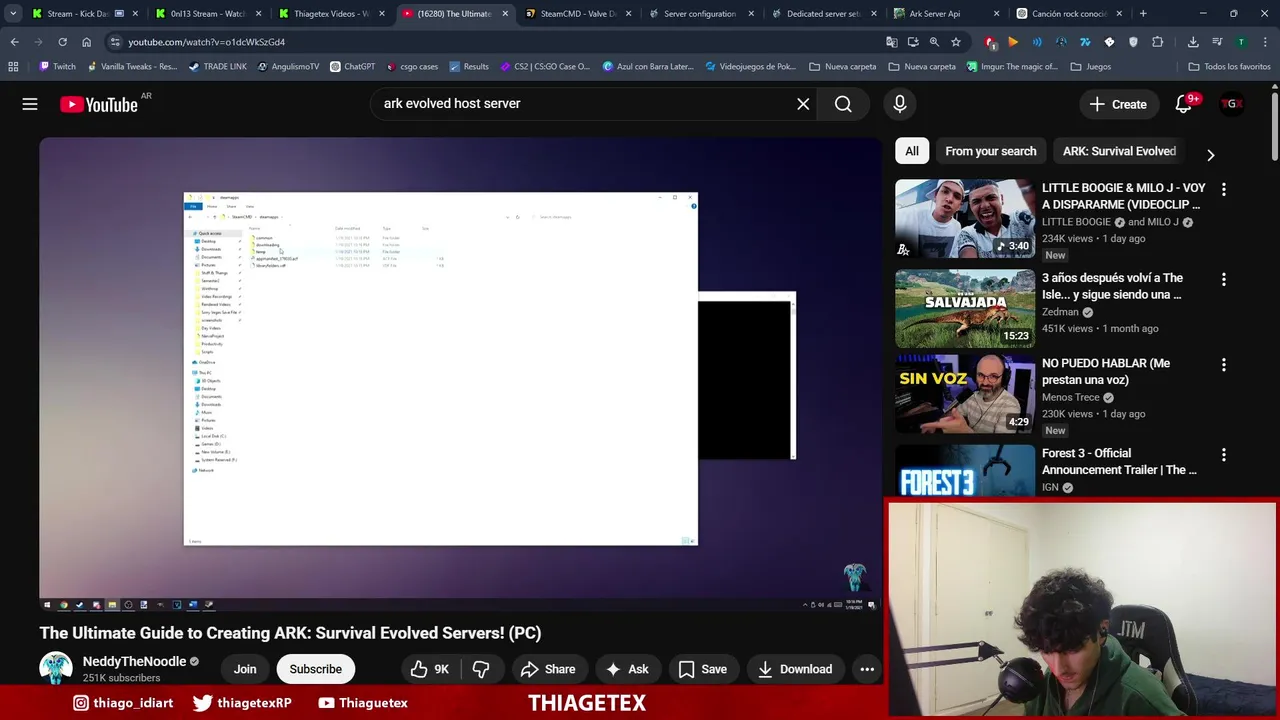
Task: Open the SALVAJADA video thumbnail
Action: 965,308
